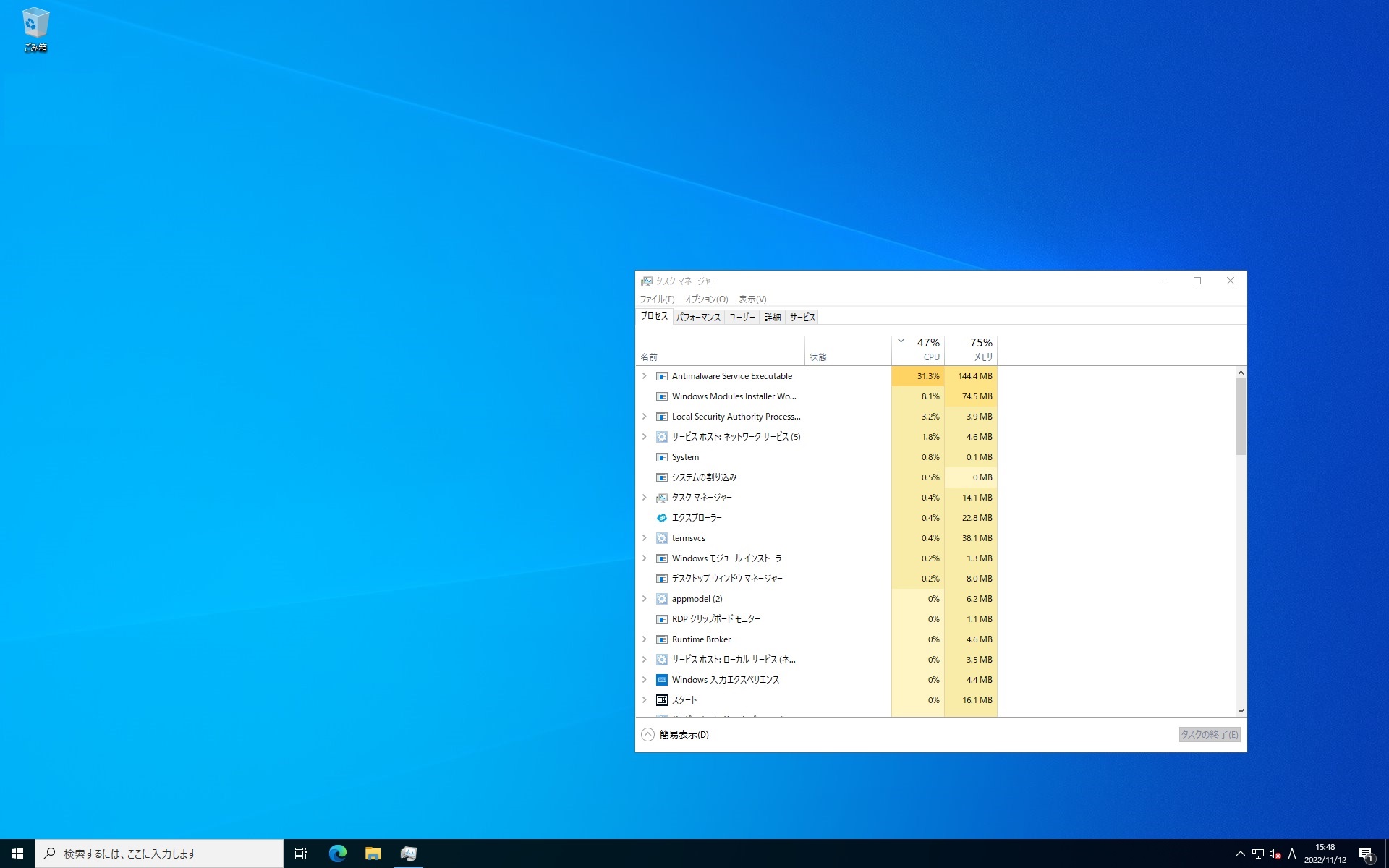Screen dimensions: 1389x868
Task: Open the オプション(O) menu
Action: pos(706,299)
